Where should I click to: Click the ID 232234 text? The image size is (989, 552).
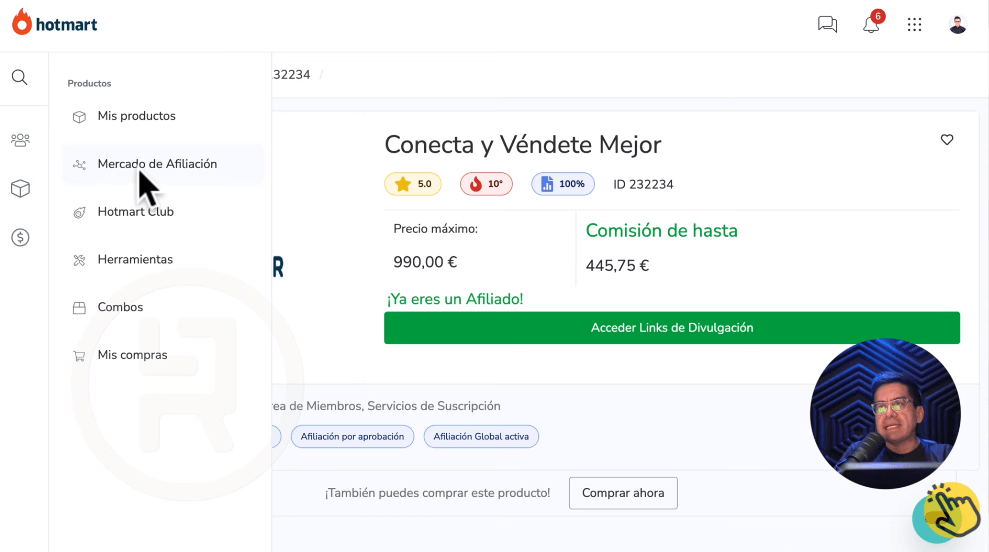pos(643,184)
